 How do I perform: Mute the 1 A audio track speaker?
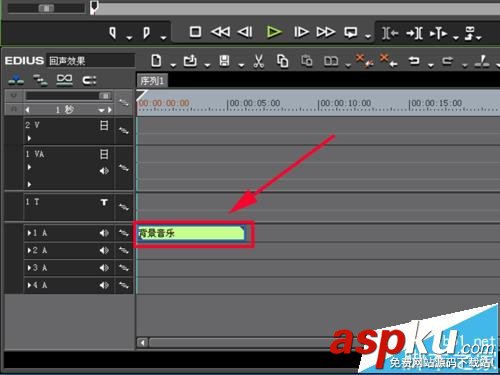tap(104, 233)
